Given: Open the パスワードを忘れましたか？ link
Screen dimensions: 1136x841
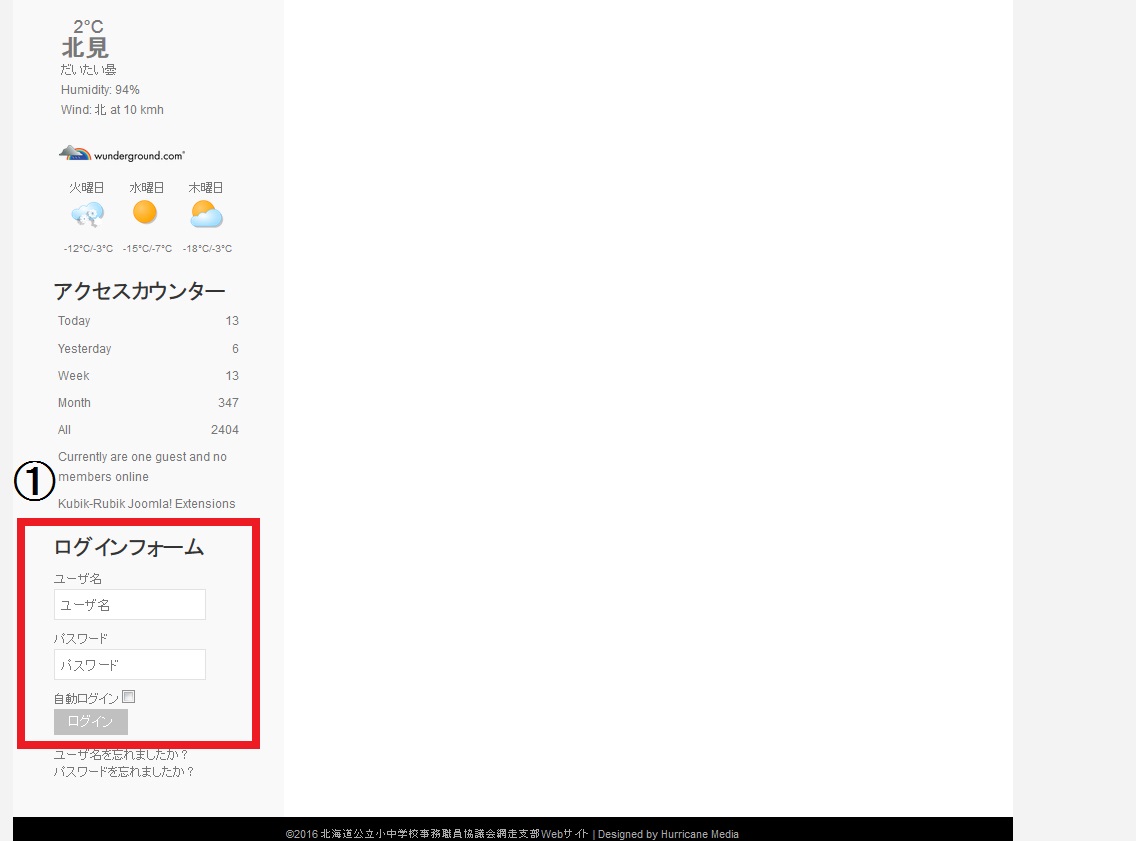Looking at the screenshot, I should pos(124,772).
